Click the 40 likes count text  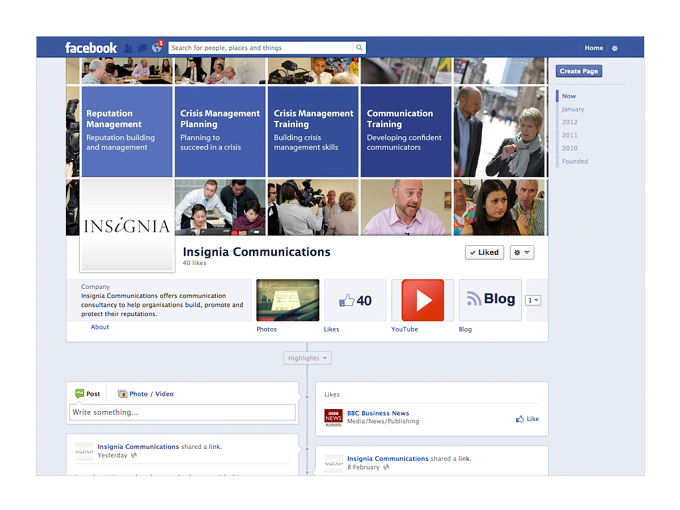pyautogui.click(x=194, y=263)
